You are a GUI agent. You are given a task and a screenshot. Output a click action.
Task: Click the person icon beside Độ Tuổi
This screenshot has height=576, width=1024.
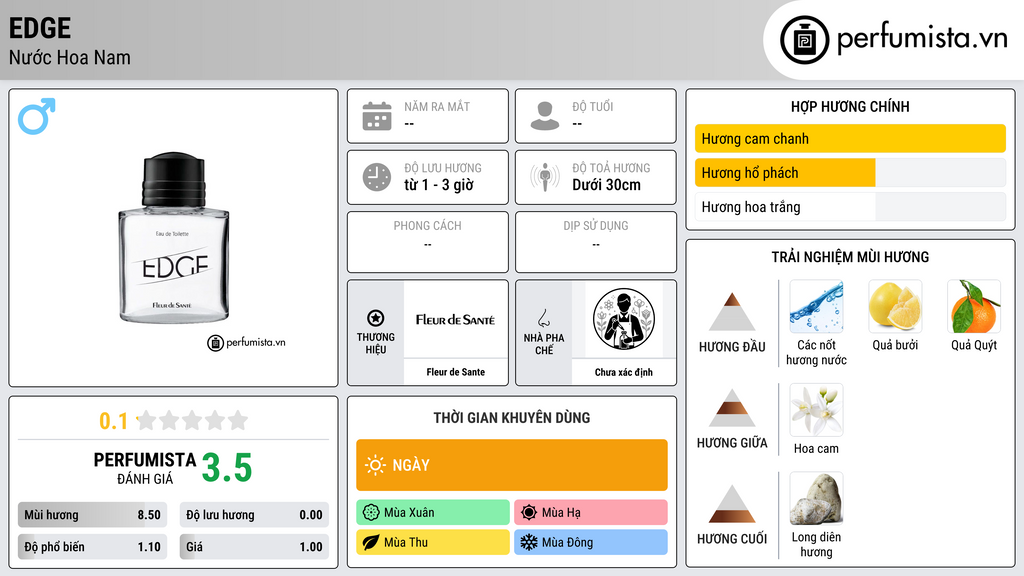tap(545, 116)
